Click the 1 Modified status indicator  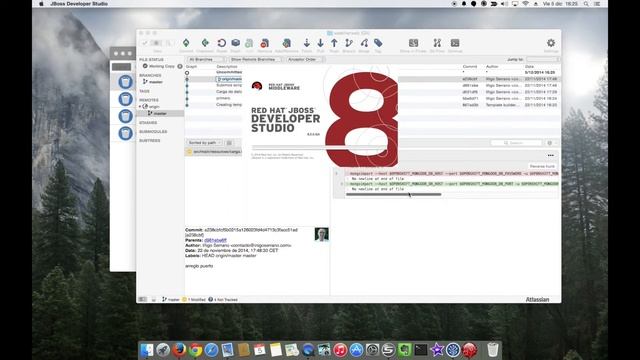pos(194,300)
